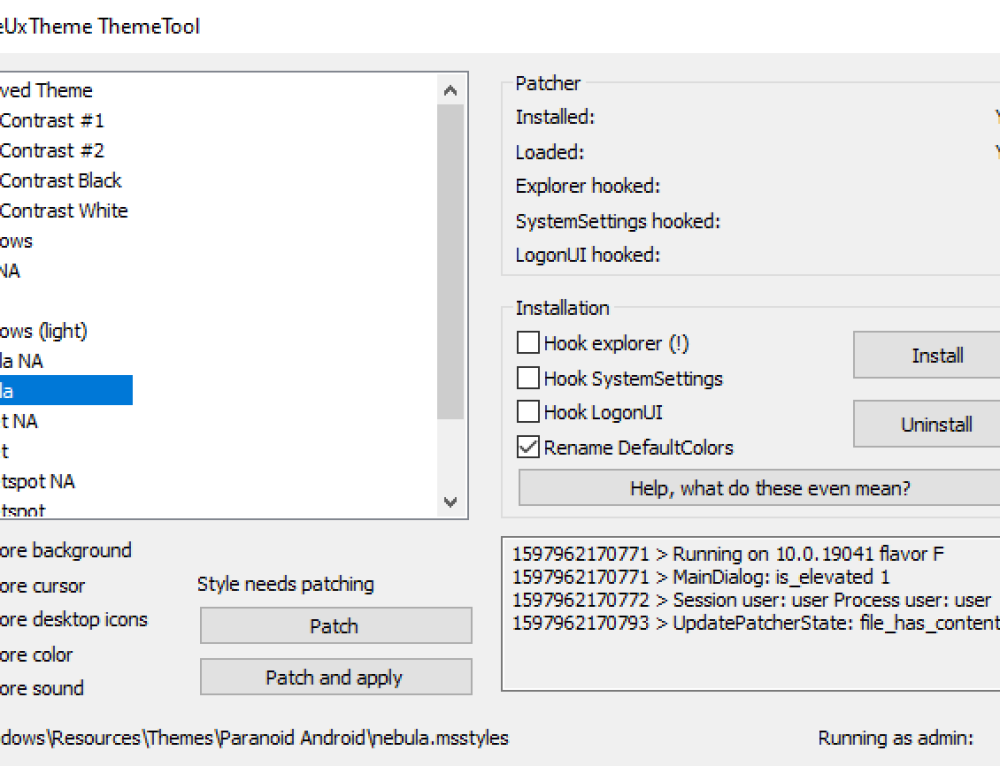Check the Hook SystemSettings option
The width and height of the screenshot is (1000, 766).
point(528,378)
